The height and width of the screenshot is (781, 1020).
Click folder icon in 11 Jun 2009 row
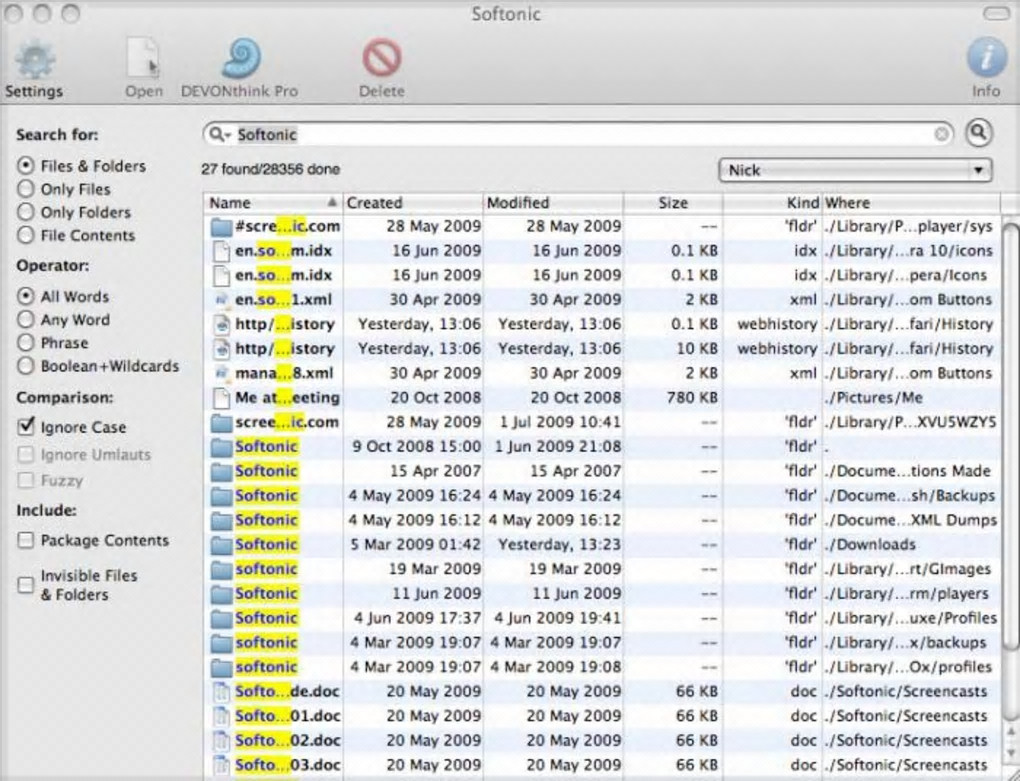pyautogui.click(x=221, y=594)
